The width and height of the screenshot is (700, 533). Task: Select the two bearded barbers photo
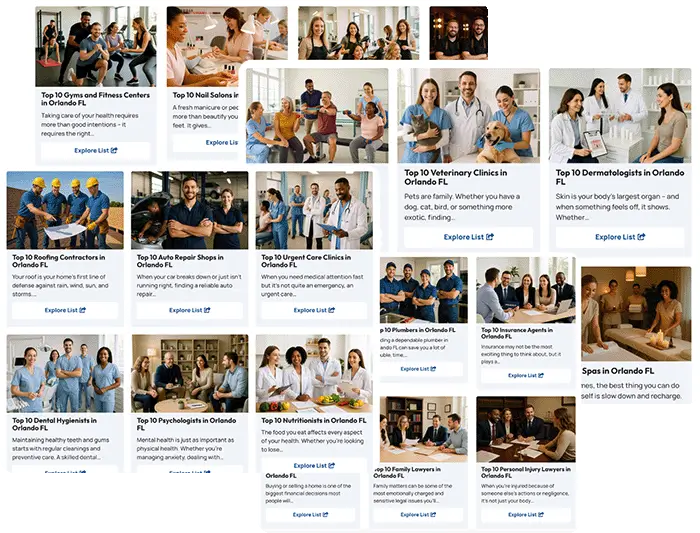point(458,33)
